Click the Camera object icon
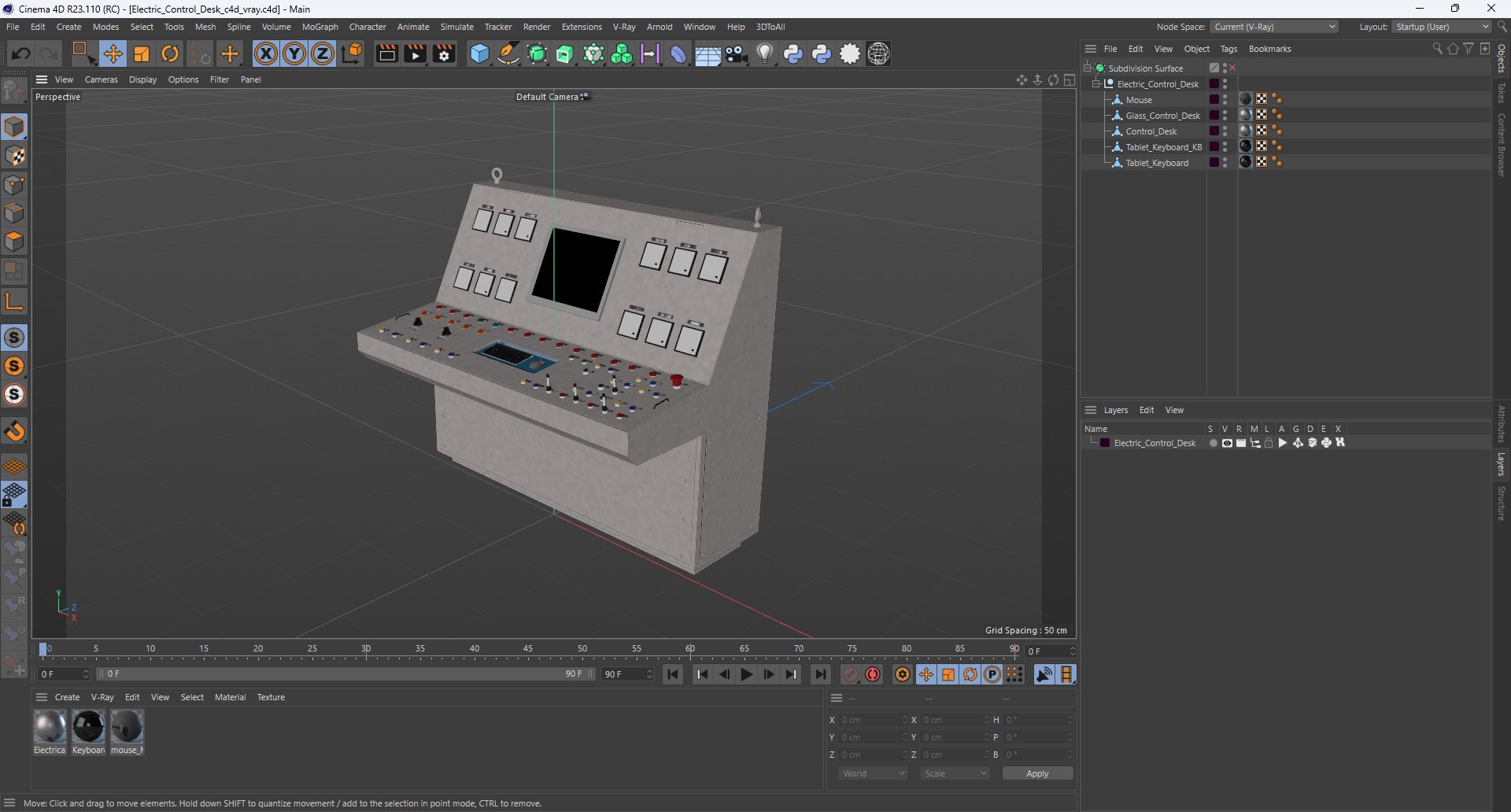1511x812 pixels. coord(737,54)
